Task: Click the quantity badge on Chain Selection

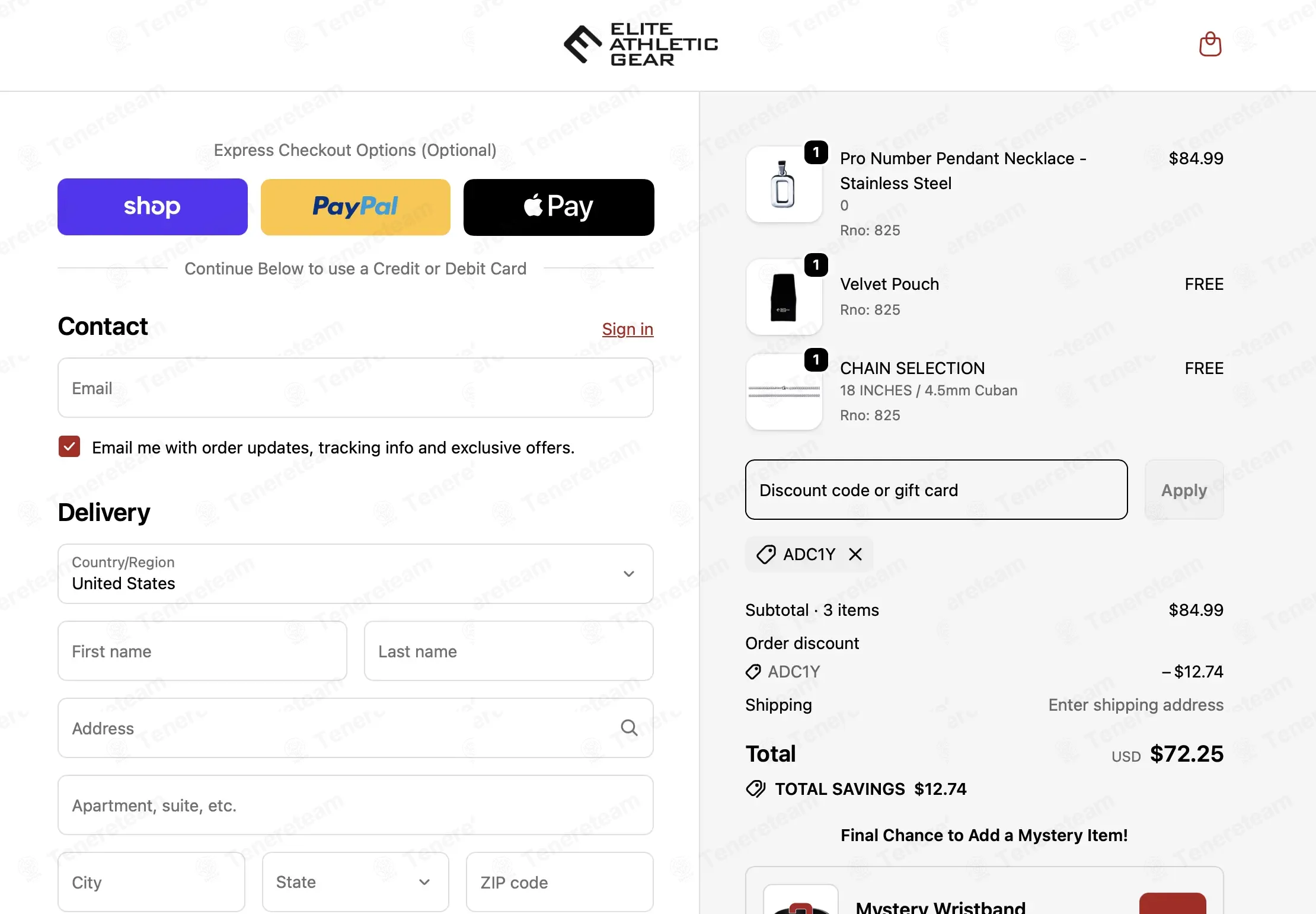Action: pos(816,360)
